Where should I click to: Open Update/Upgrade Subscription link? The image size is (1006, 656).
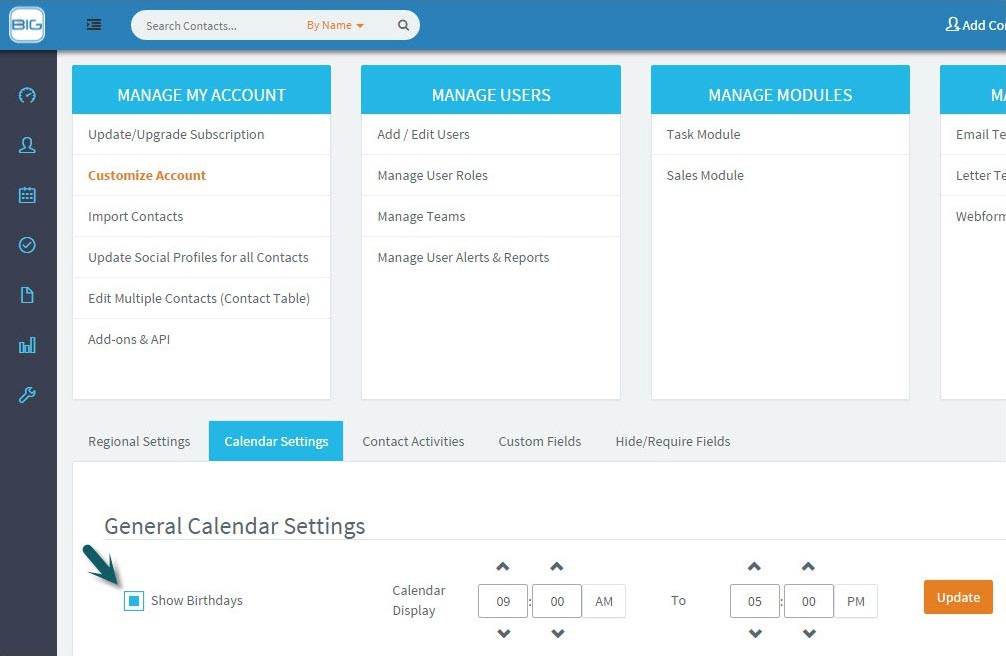[x=176, y=135]
